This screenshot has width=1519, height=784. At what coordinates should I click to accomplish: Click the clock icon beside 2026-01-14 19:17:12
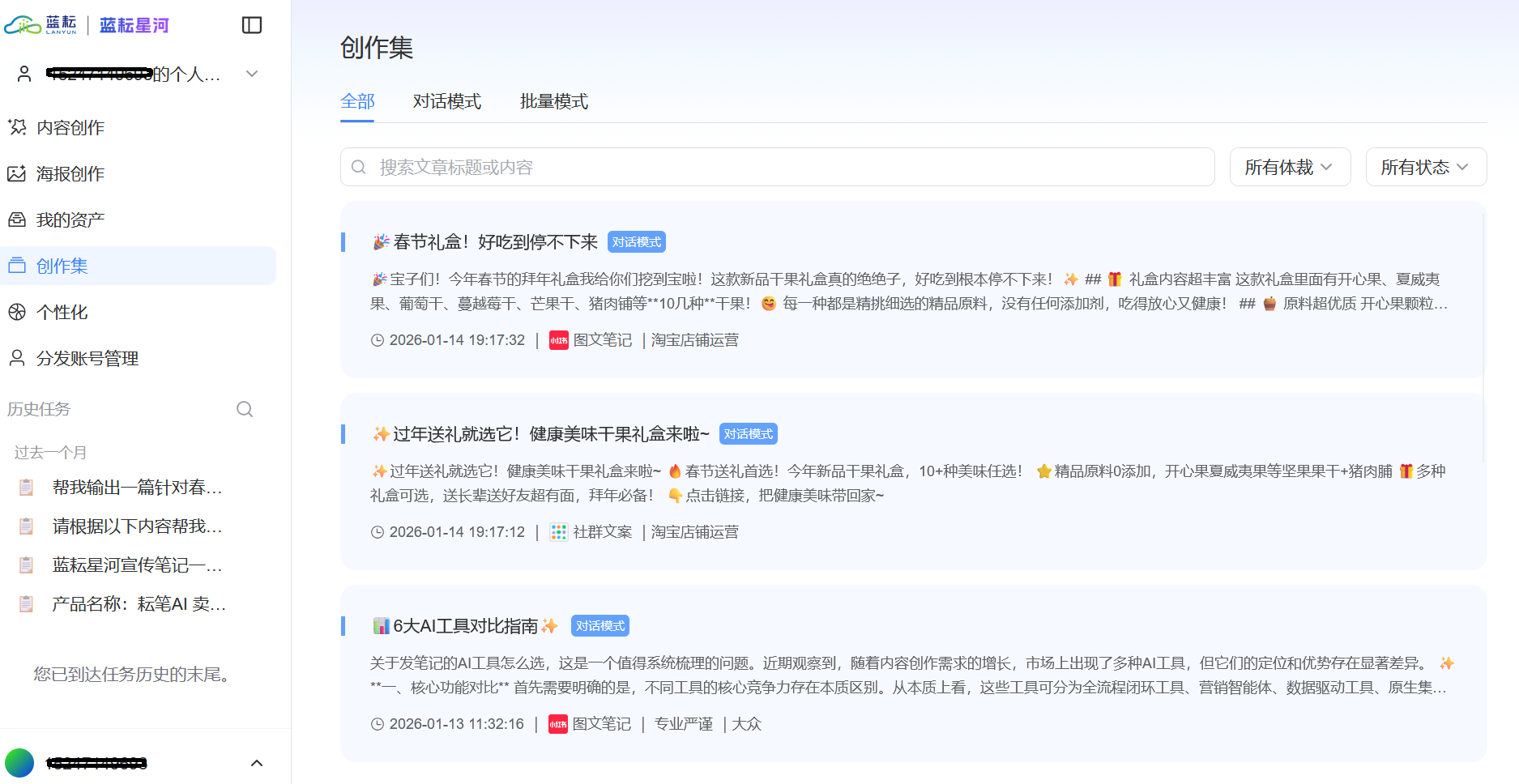(x=378, y=532)
